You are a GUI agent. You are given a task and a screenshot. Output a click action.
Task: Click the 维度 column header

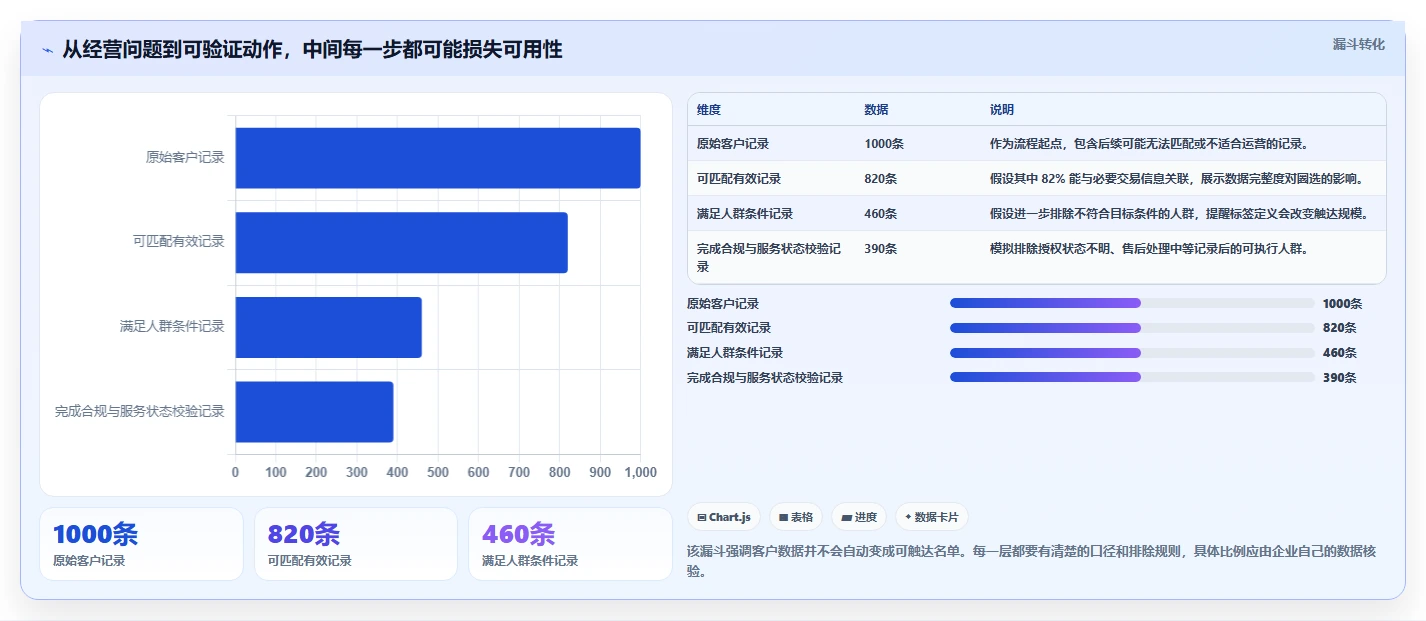click(709, 110)
